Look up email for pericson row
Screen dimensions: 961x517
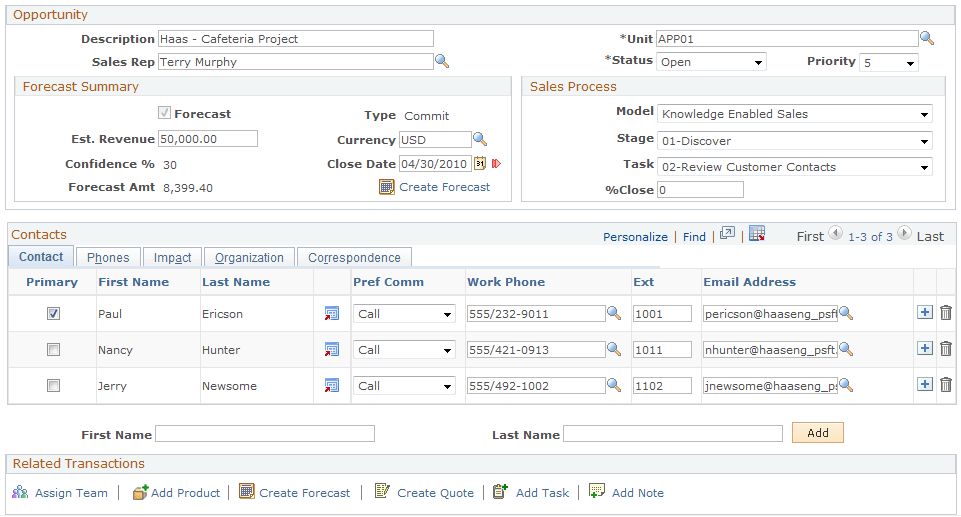tap(846, 313)
